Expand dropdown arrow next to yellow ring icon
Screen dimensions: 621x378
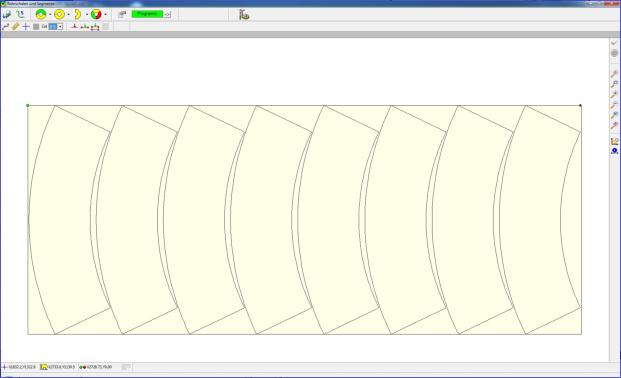(68, 15)
